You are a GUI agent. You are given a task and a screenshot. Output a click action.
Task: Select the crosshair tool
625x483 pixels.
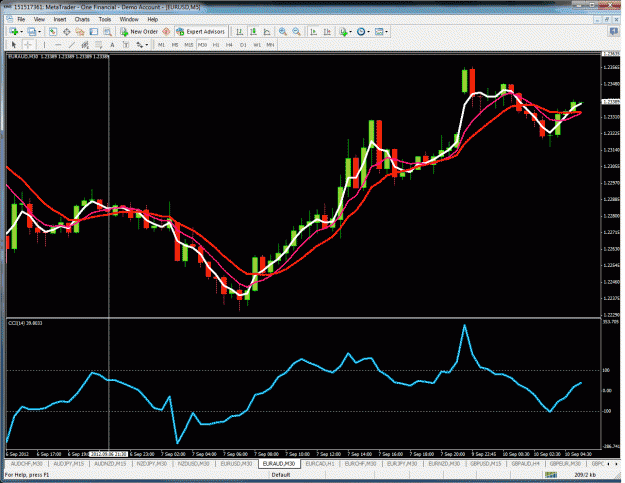(x=28, y=45)
